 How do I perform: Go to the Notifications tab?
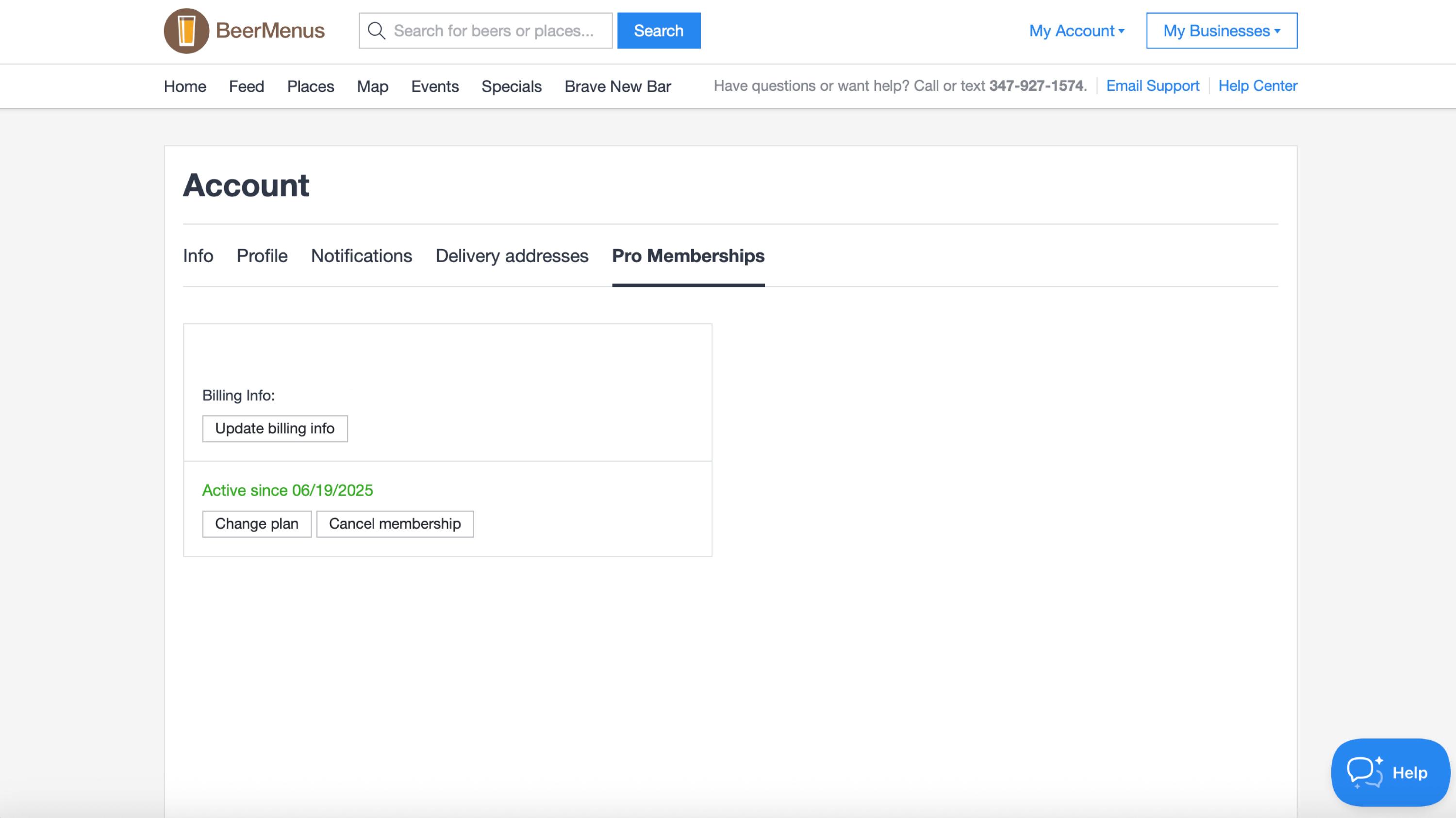(x=361, y=255)
